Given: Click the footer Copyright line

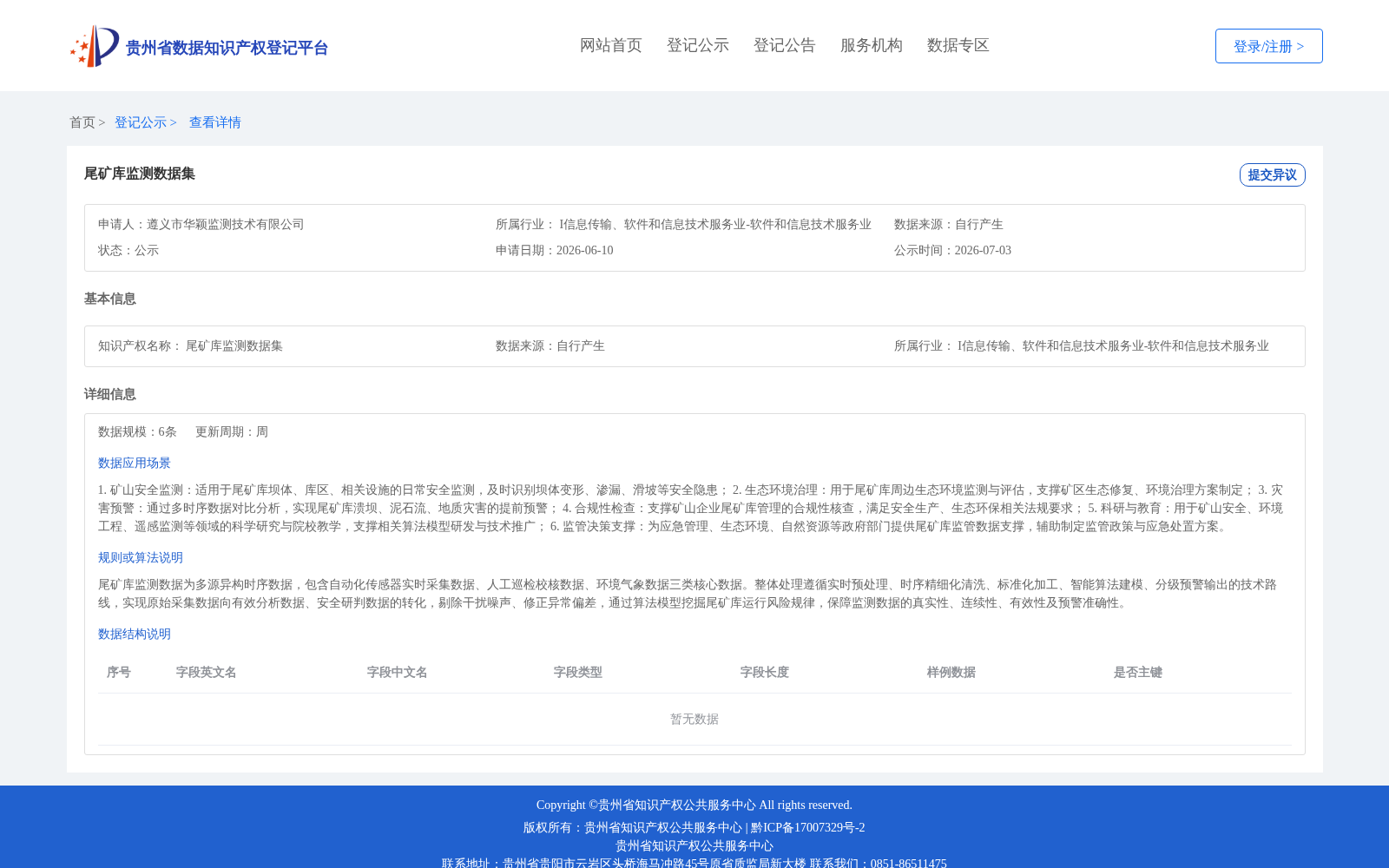Looking at the screenshot, I should pyautogui.click(x=694, y=805).
